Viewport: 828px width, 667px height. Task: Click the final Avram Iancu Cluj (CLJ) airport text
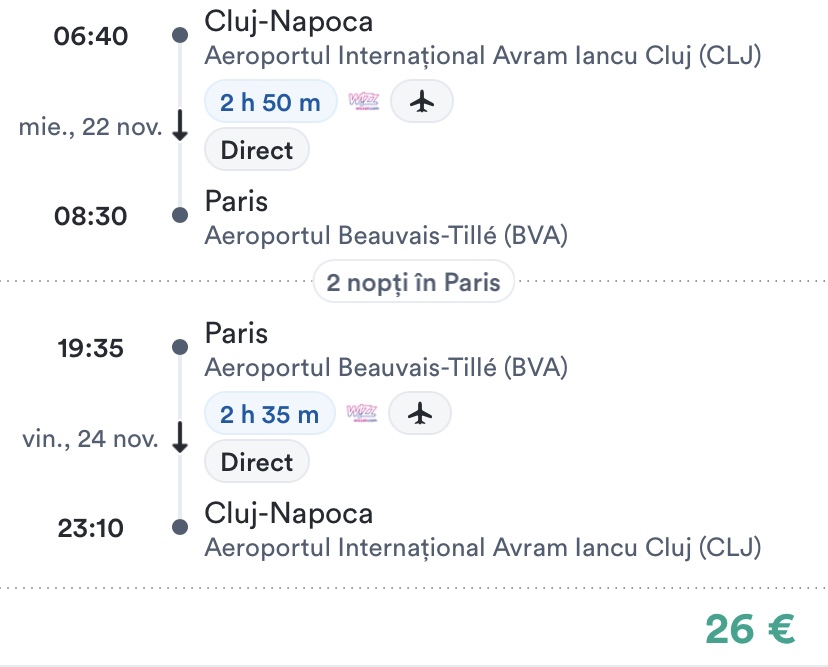483,548
